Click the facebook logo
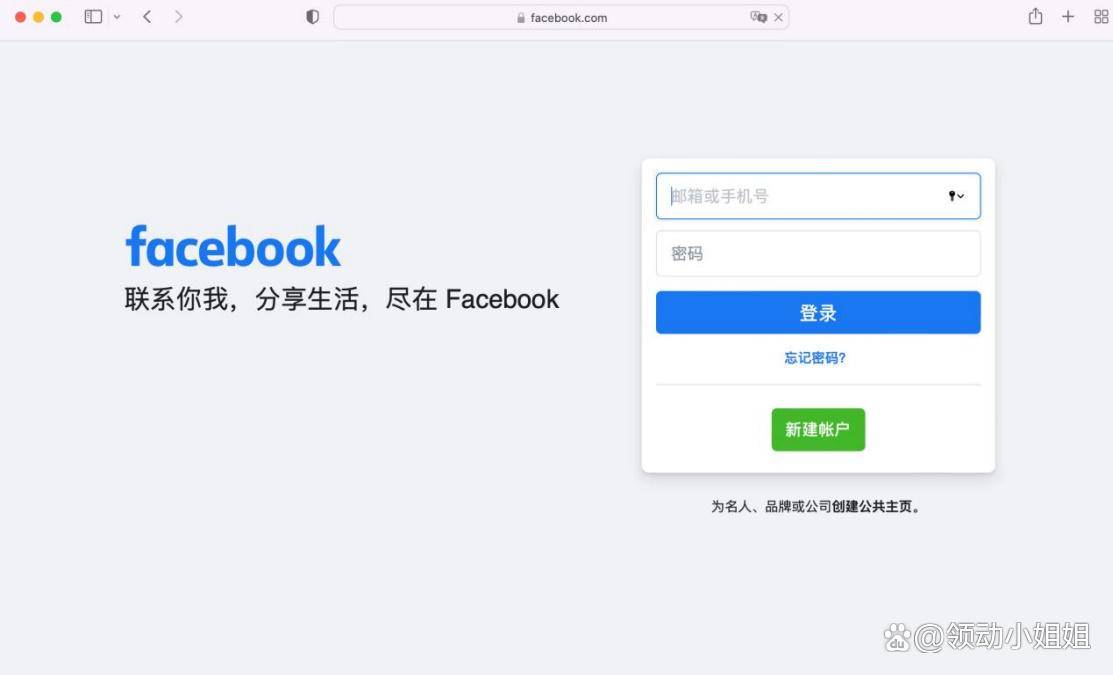Viewport: 1113px width, 675px height. [234, 246]
